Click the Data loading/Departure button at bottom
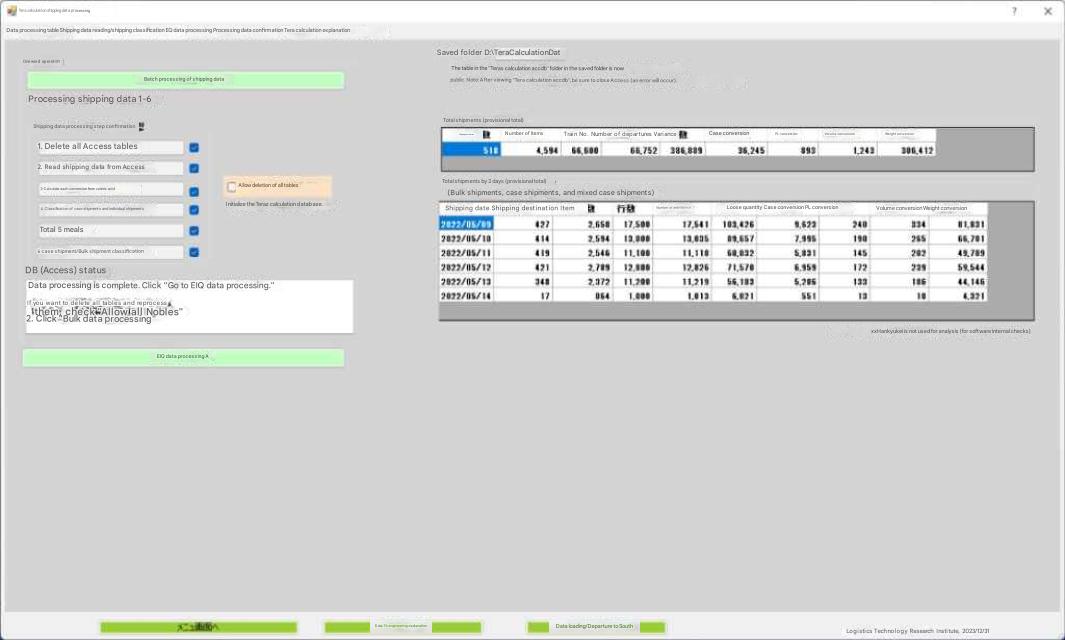This screenshot has height=640, width=1065. (x=595, y=627)
